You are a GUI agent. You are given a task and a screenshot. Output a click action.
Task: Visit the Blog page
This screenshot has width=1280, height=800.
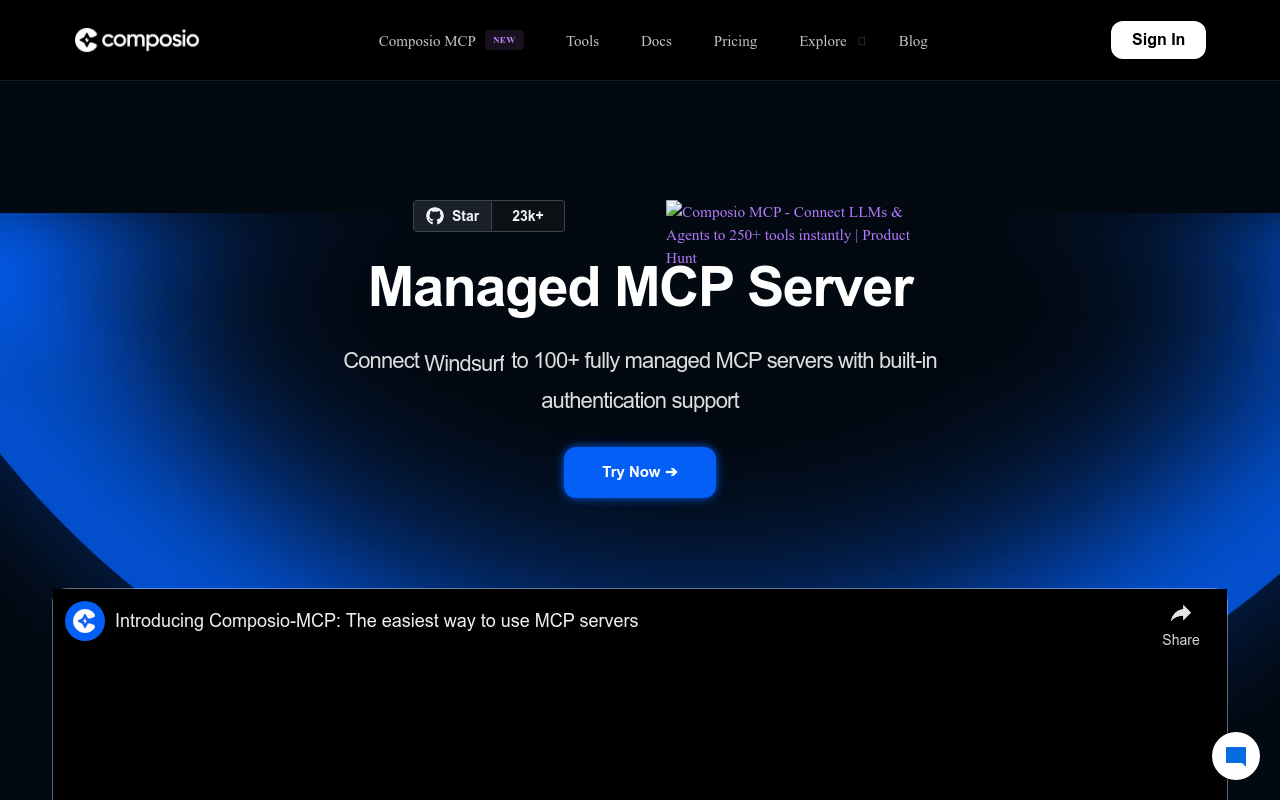(x=913, y=41)
